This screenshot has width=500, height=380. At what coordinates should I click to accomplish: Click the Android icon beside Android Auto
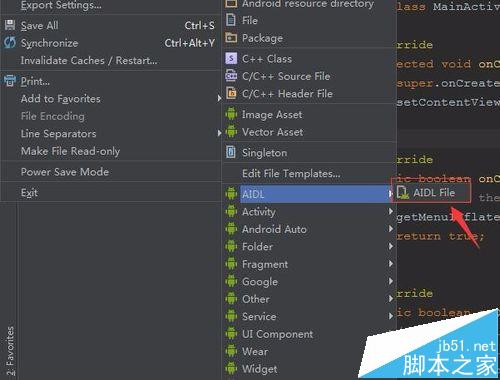(x=231, y=229)
